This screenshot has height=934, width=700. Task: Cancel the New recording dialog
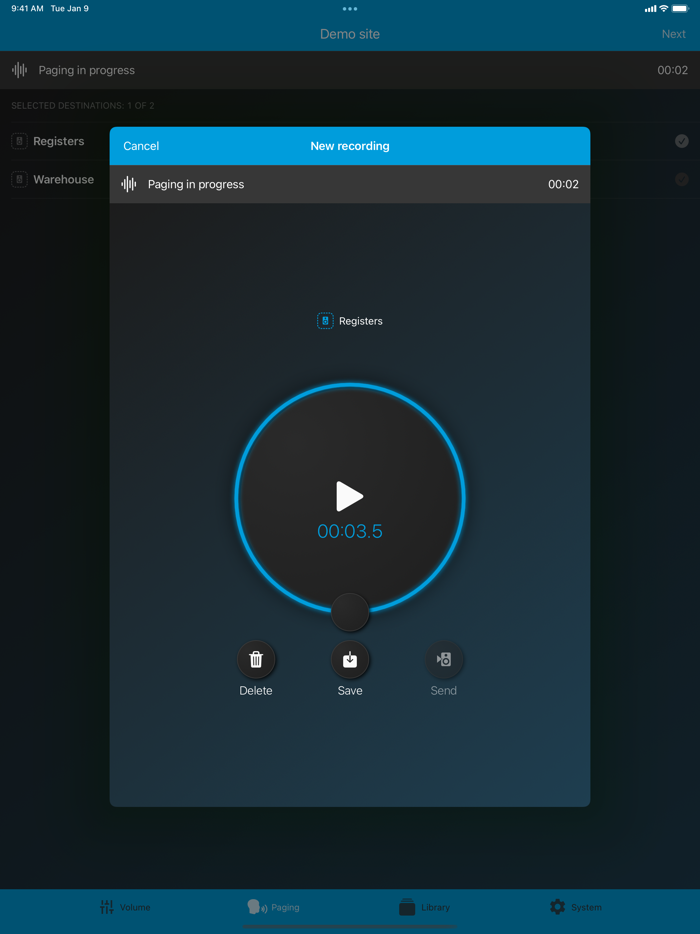141,146
